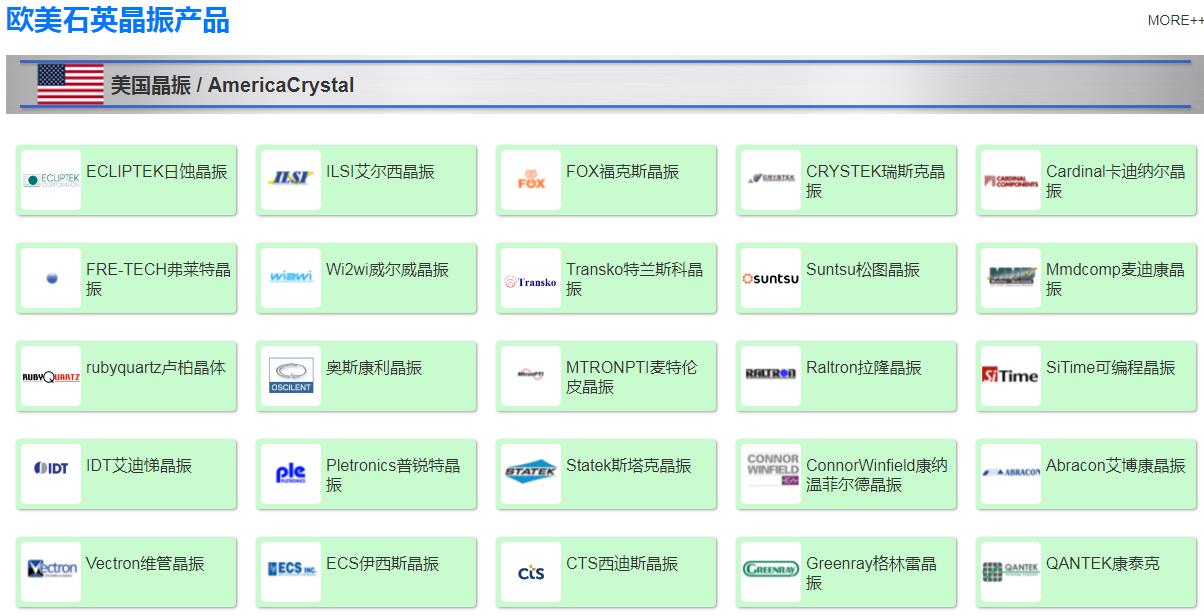This screenshot has height=616, width=1204.
Task: Click the MMD logo icon
Action: click(x=1011, y=278)
